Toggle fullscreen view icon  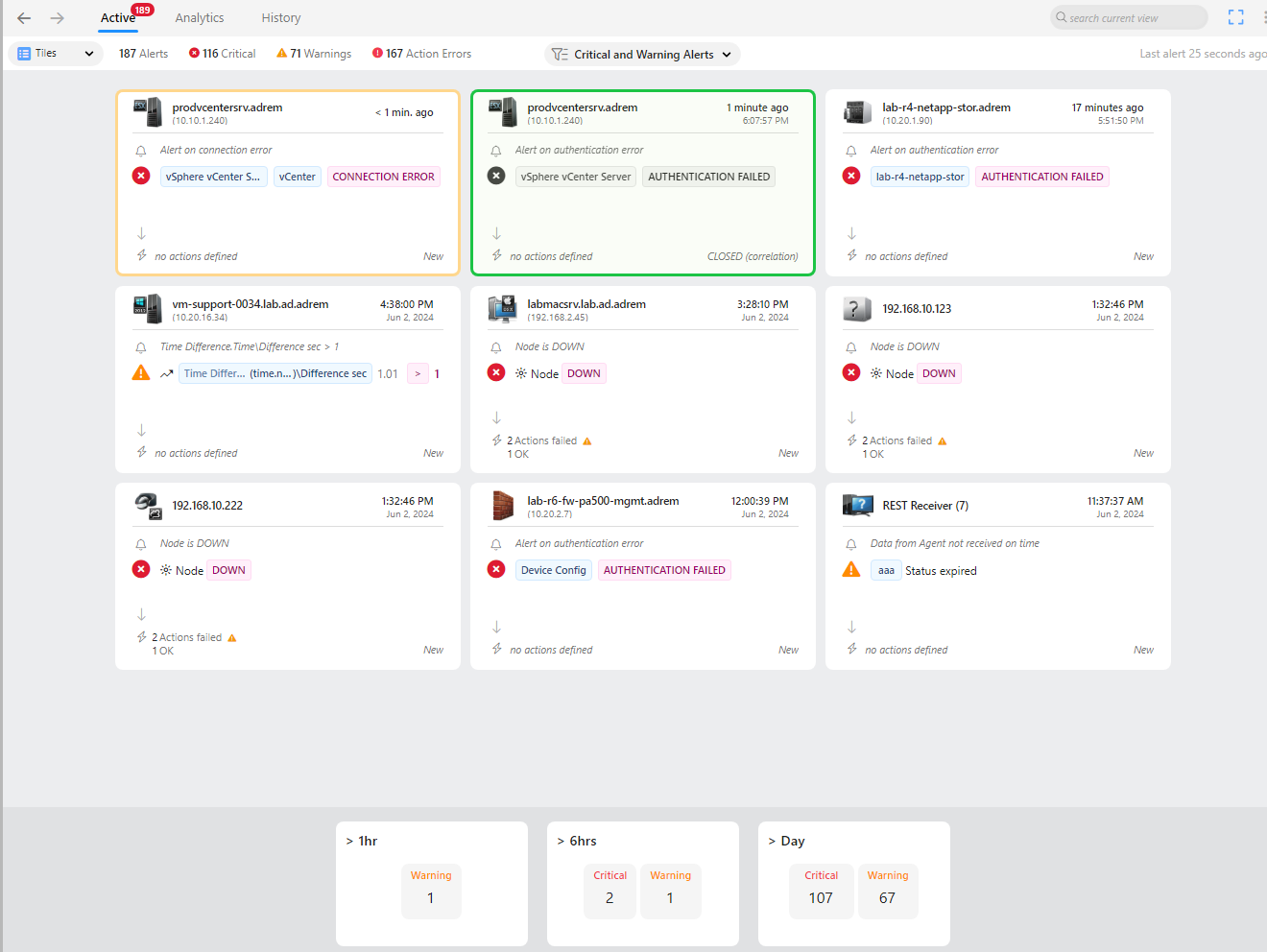coord(1235,17)
